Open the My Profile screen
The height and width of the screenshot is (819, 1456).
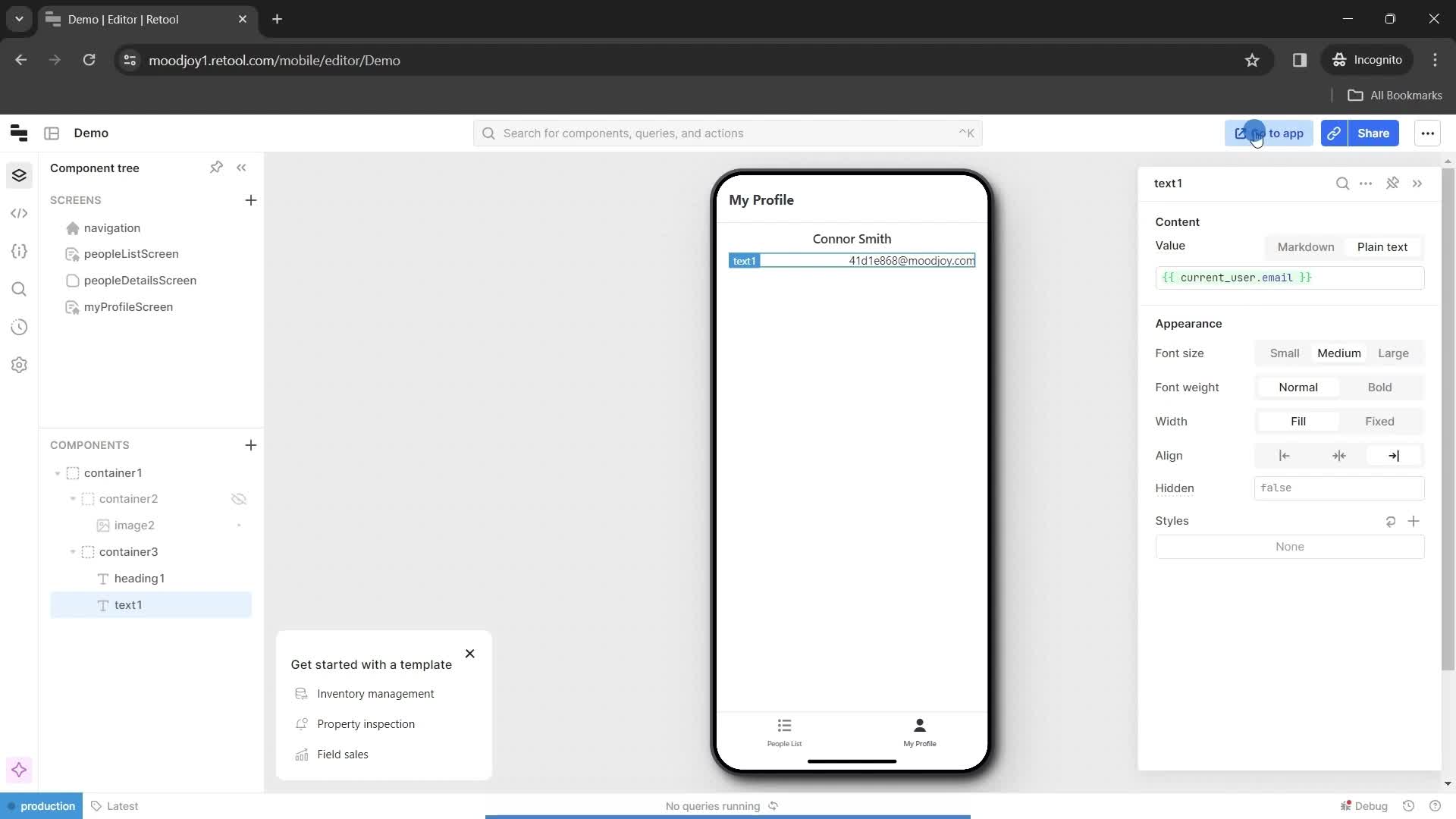(x=128, y=307)
